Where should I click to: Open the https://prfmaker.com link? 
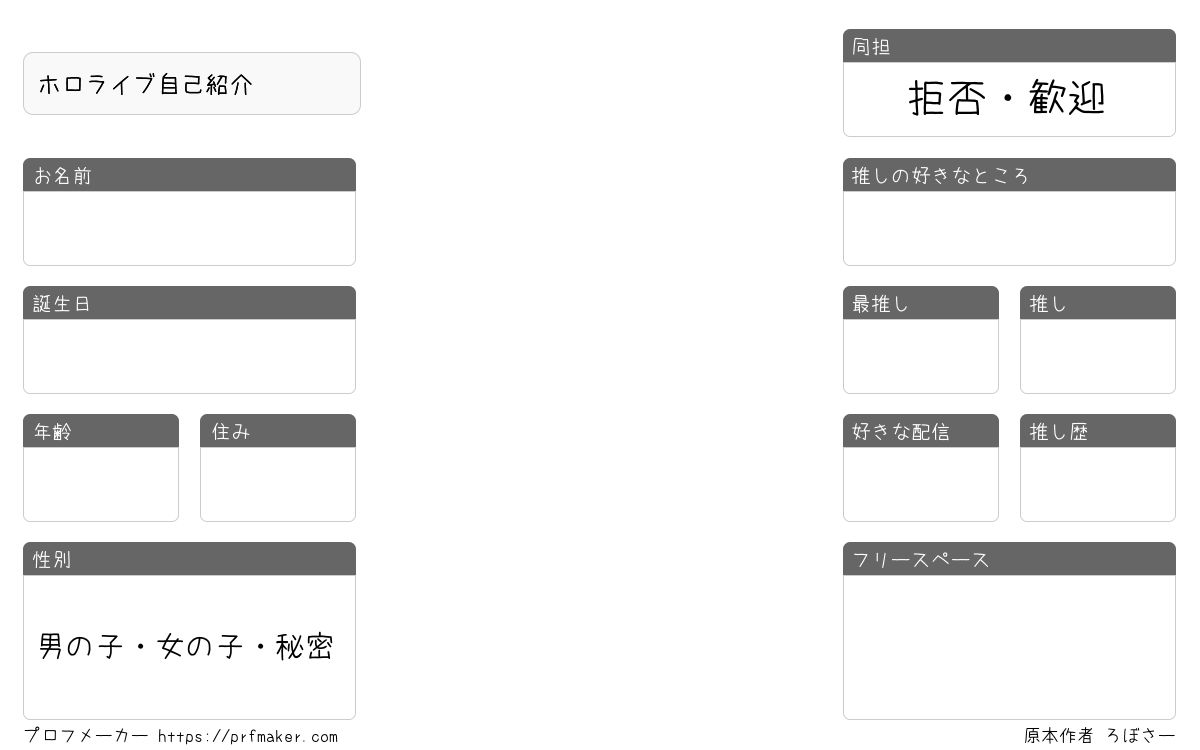tap(248, 737)
